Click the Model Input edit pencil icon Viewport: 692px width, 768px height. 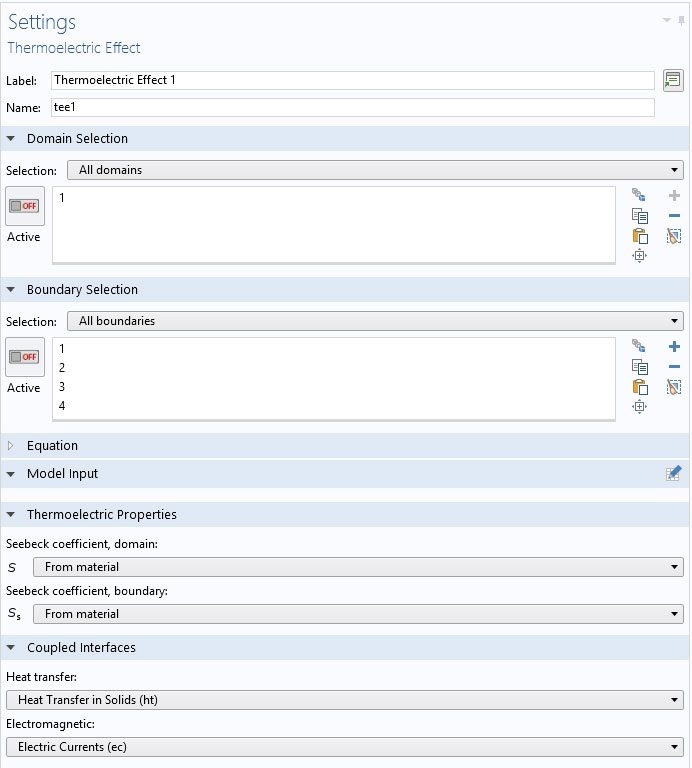[x=674, y=473]
